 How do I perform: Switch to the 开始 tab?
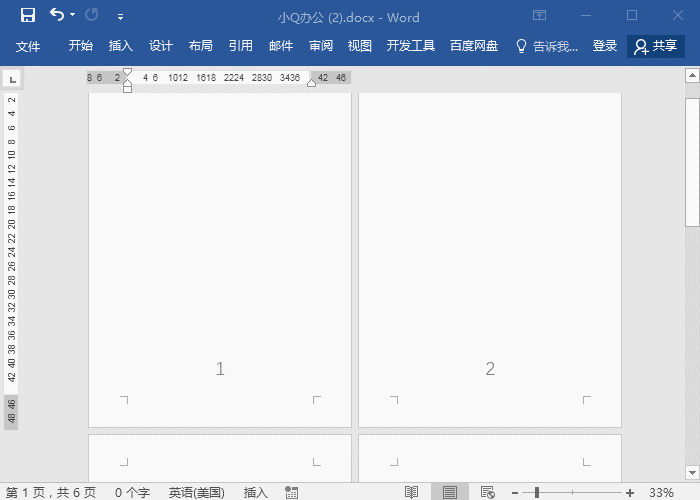tap(81, 46)
